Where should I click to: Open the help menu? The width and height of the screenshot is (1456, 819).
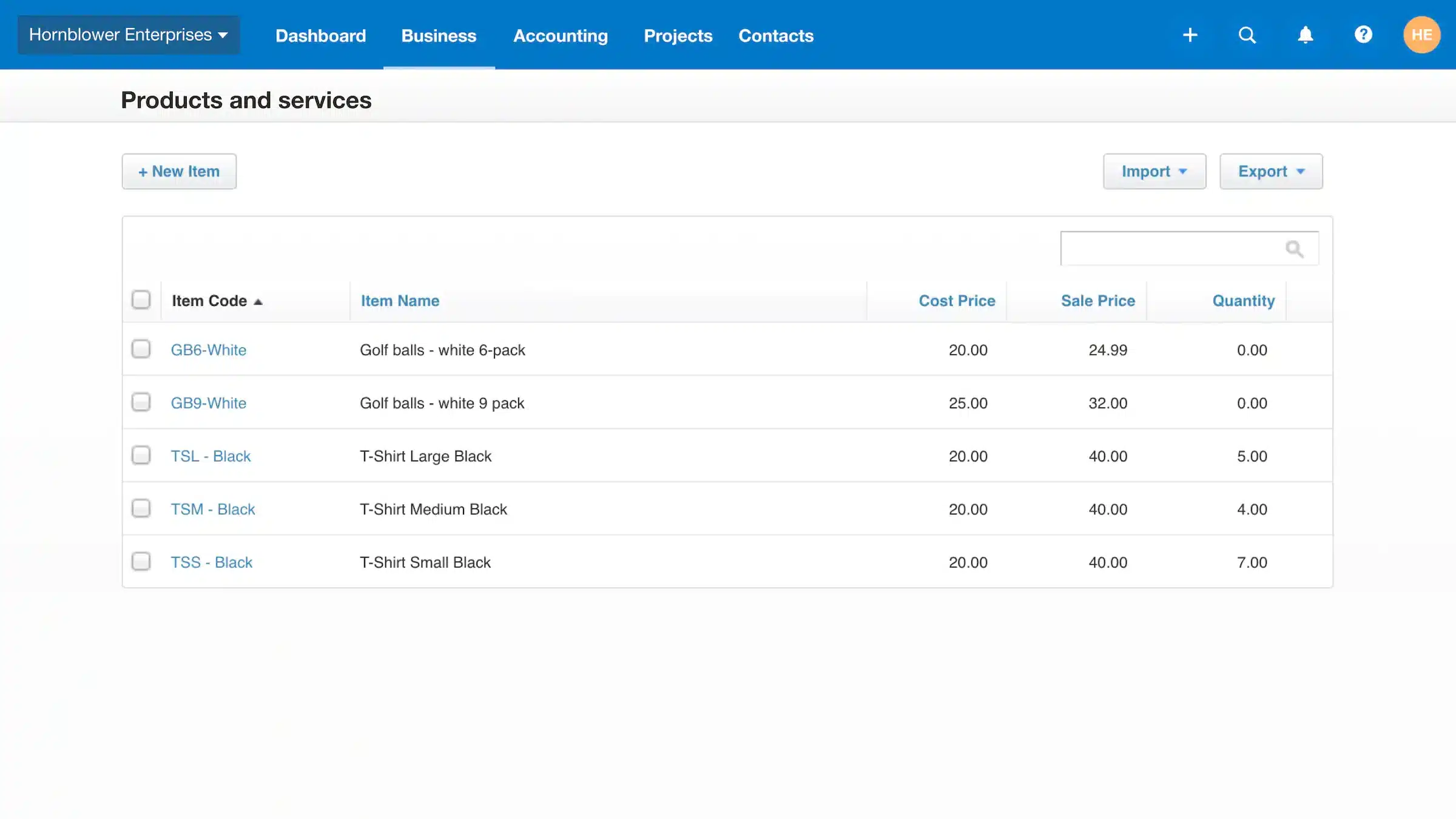[x=1363, y=35]
